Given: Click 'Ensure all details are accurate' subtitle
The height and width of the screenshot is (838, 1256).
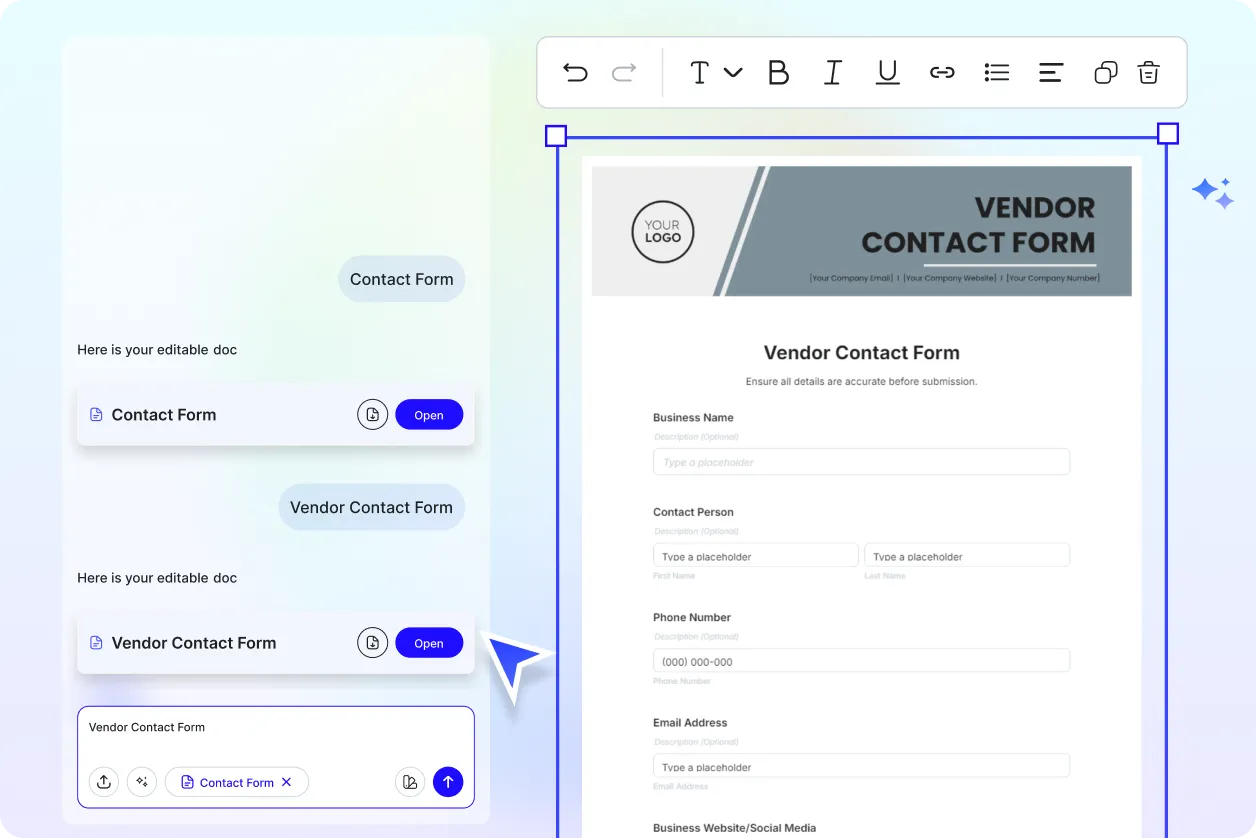Looking at the screenshot, I should [861, 381].
